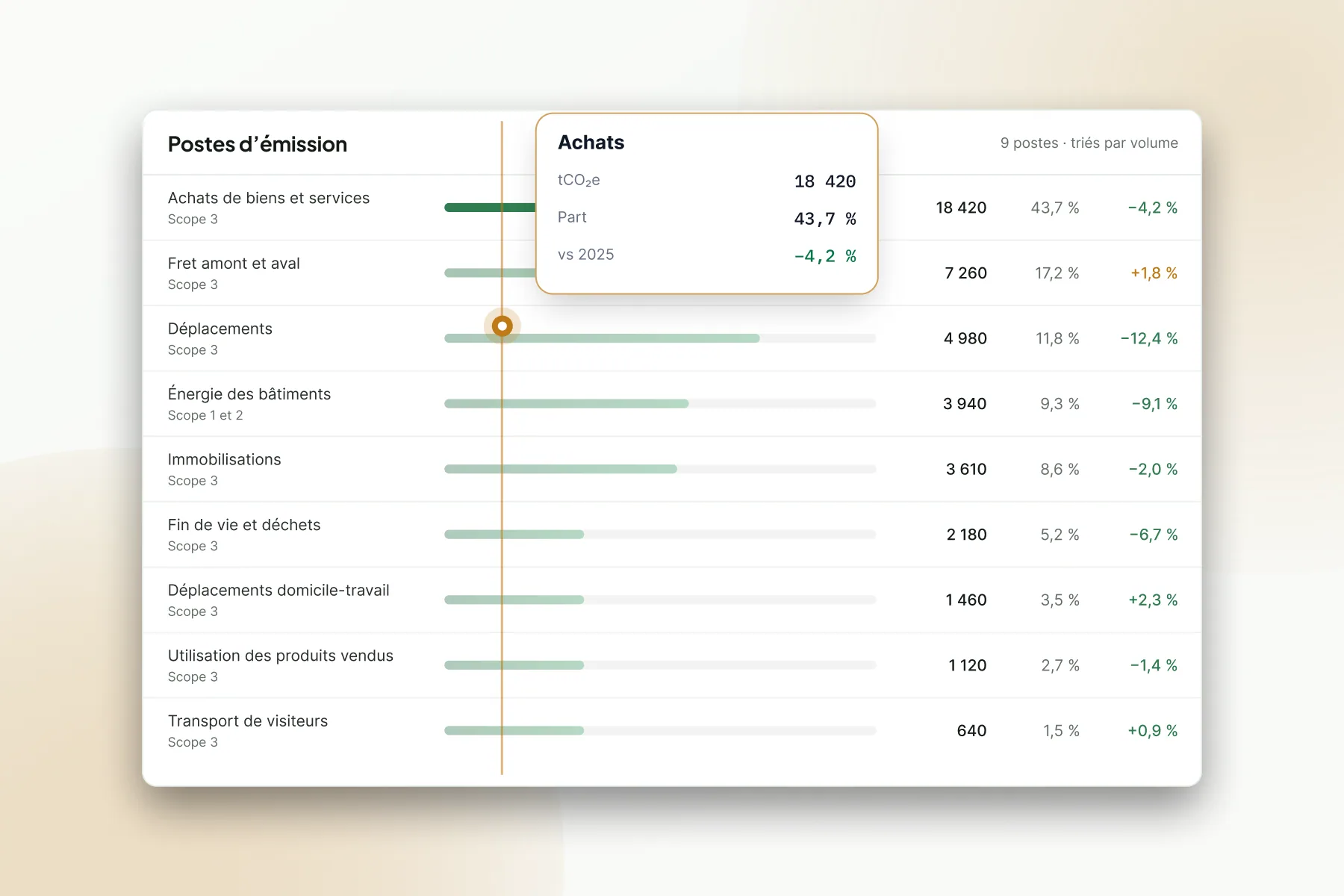Click the Postes d'émission heading
The width and height of the screenshot is (1344, 896).
[x=258, y=144]
